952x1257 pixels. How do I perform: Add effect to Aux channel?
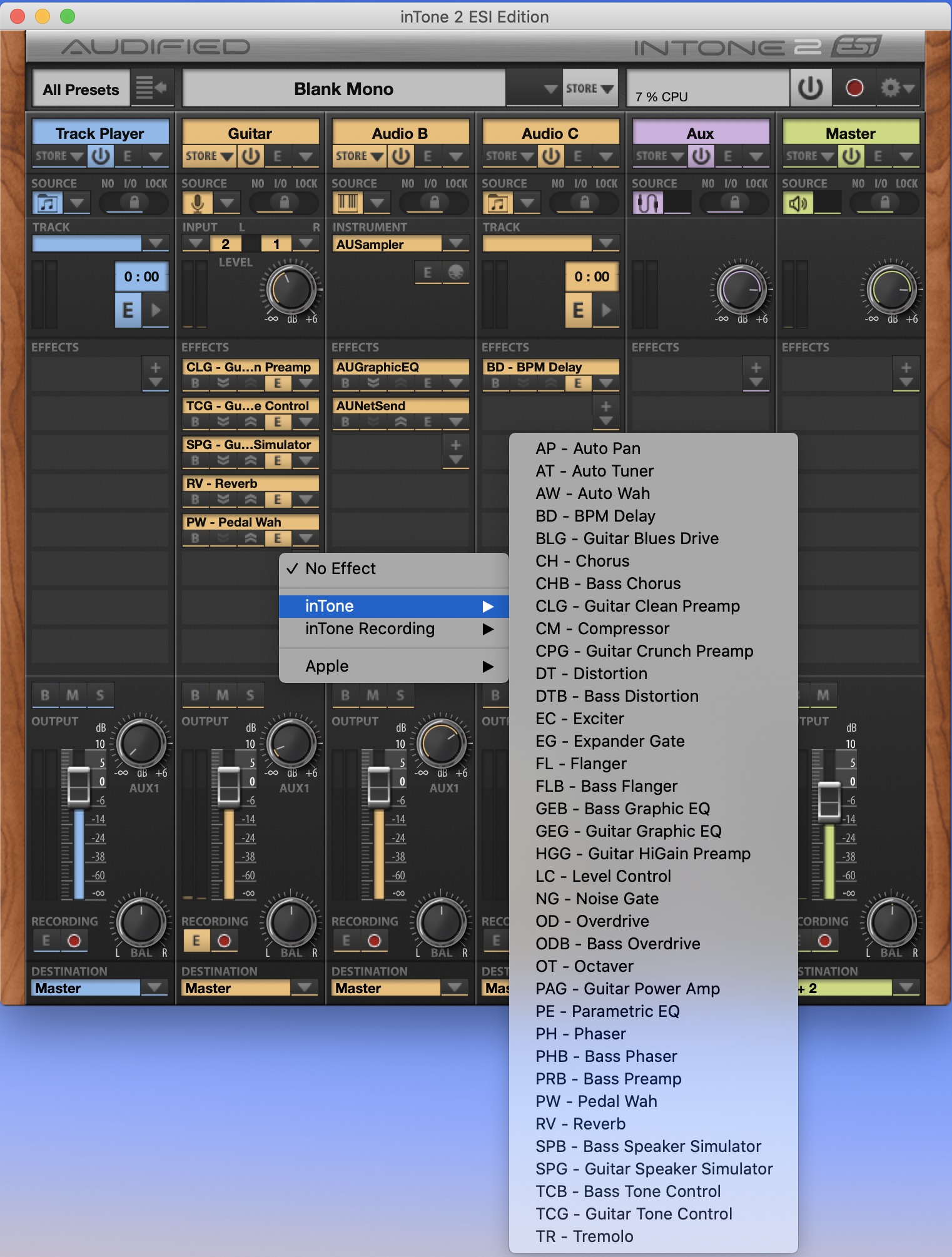756,373
